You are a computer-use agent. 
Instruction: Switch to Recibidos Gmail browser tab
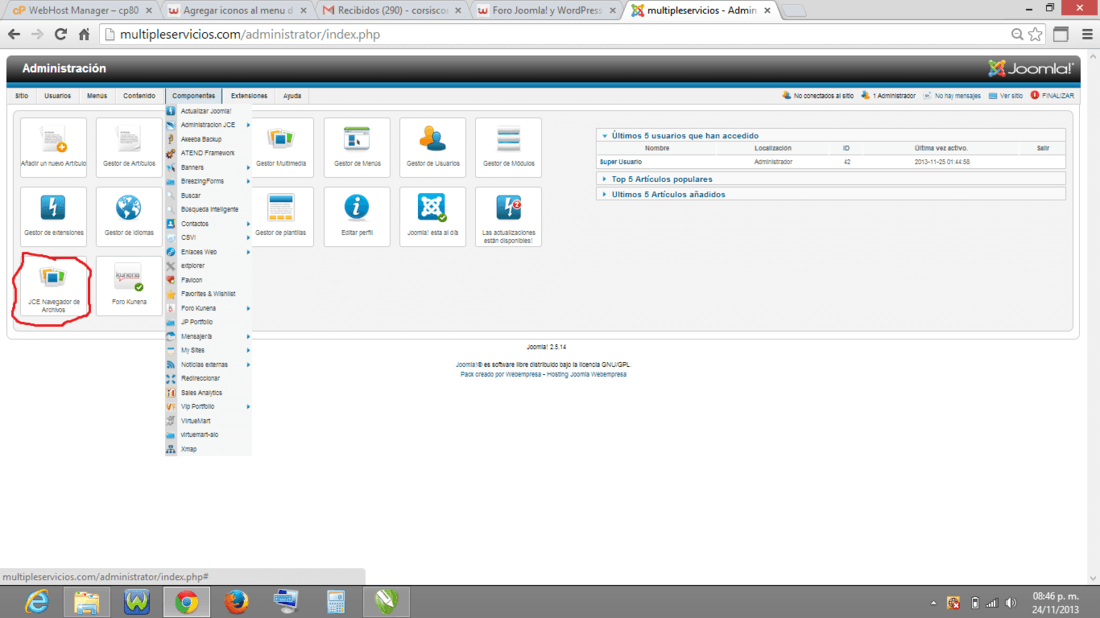point(392,11)
